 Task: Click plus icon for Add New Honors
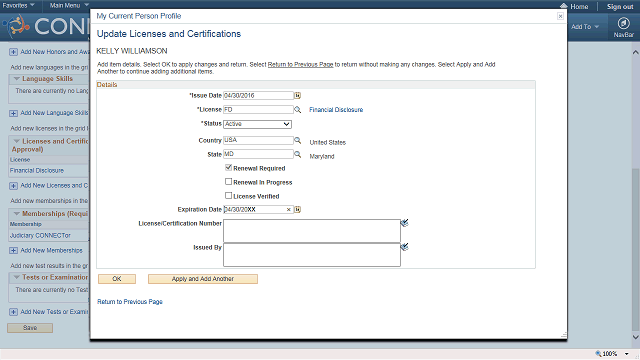pyautogui.click(x=13, y=52)
